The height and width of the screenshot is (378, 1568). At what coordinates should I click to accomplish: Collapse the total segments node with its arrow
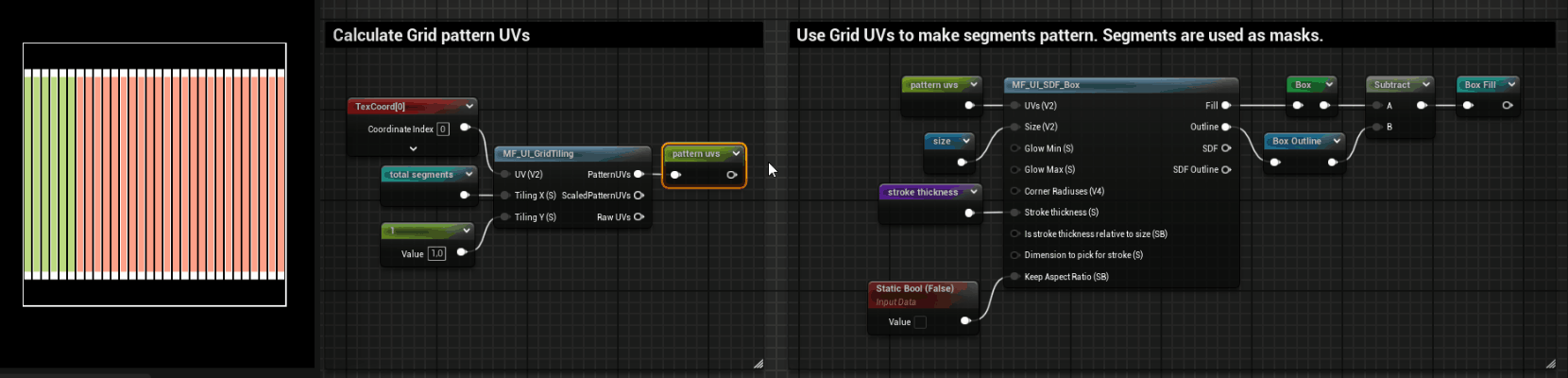coord(469,174)
